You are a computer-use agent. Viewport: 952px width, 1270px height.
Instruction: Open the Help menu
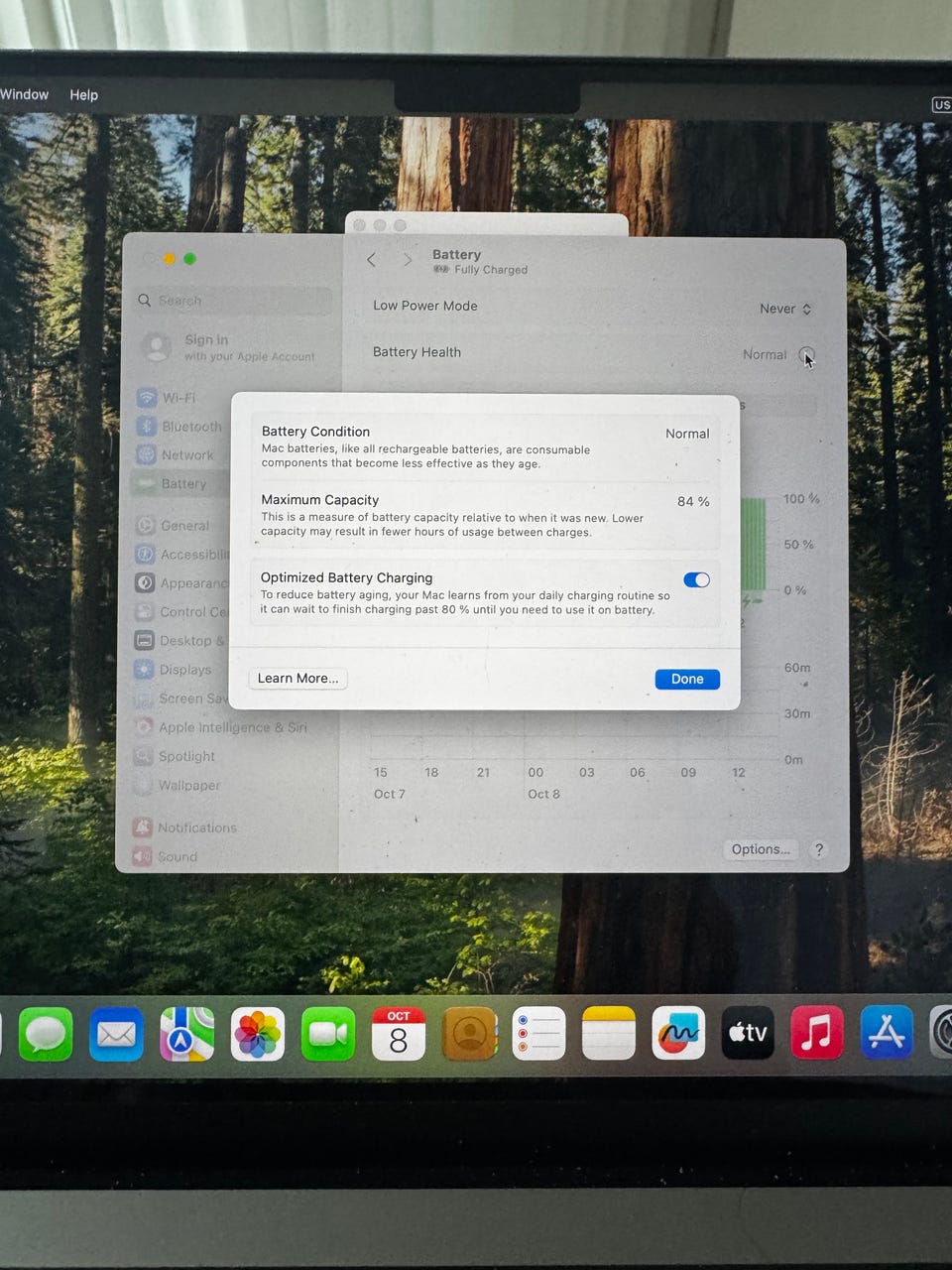click(84, 95)
